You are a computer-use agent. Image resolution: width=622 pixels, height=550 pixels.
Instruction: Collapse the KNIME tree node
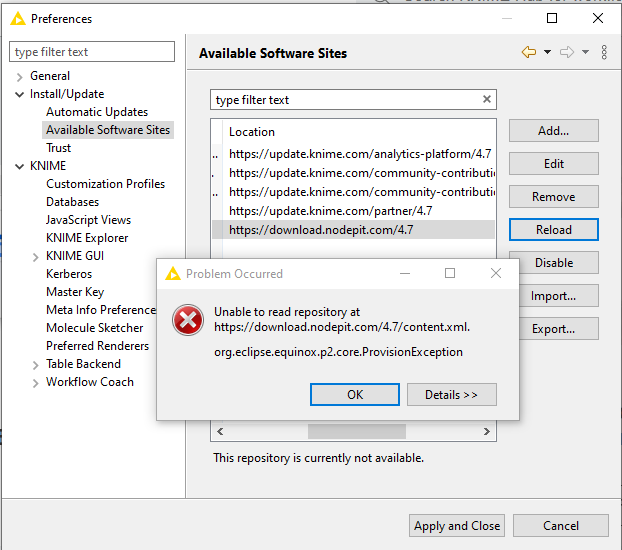(x=19, y=166)
